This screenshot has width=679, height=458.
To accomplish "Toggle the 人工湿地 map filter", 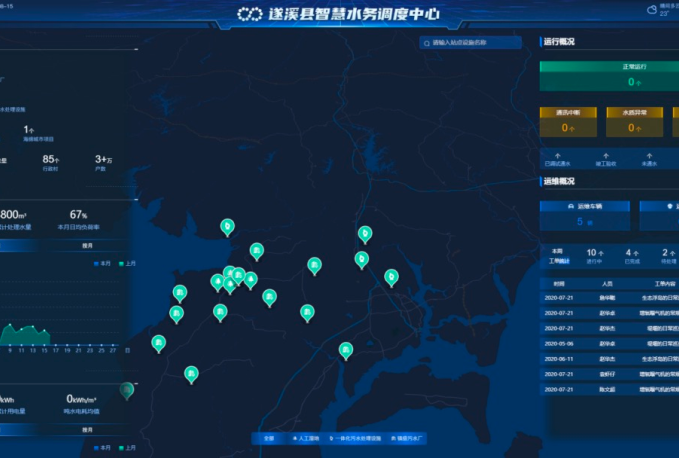I will click(304, 438).
